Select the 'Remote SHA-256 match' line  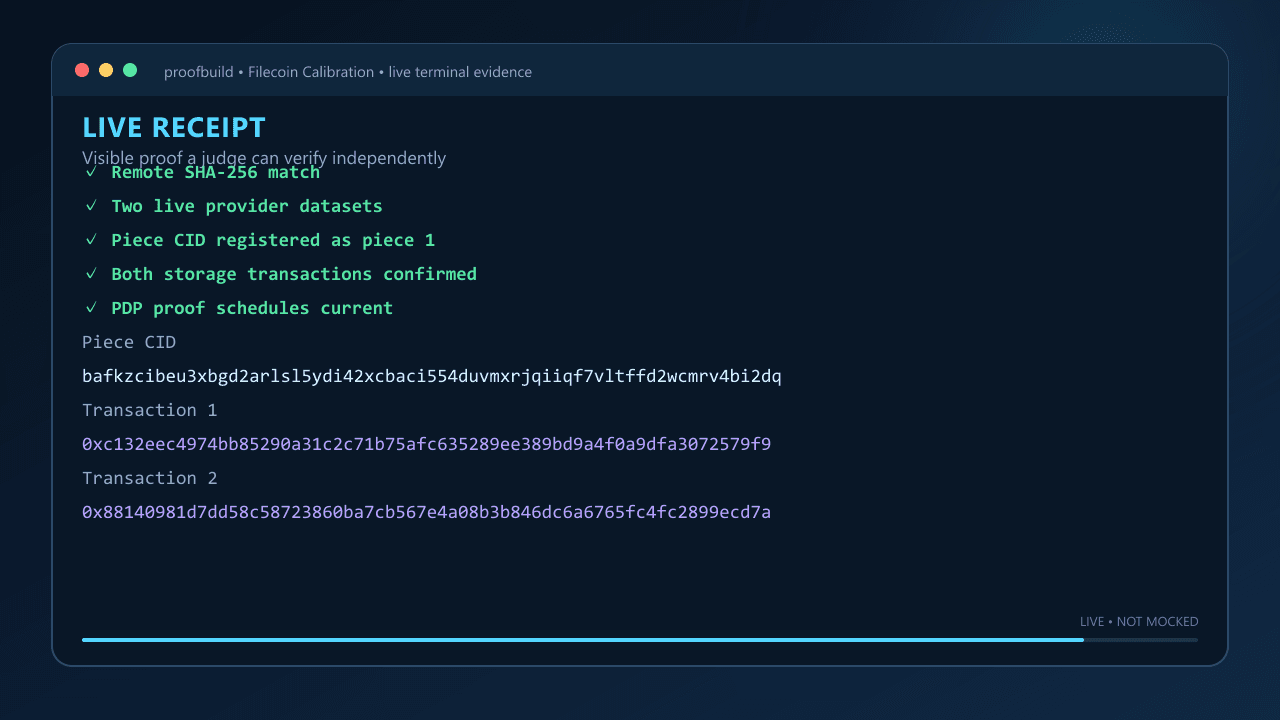(x=216, y=172)
